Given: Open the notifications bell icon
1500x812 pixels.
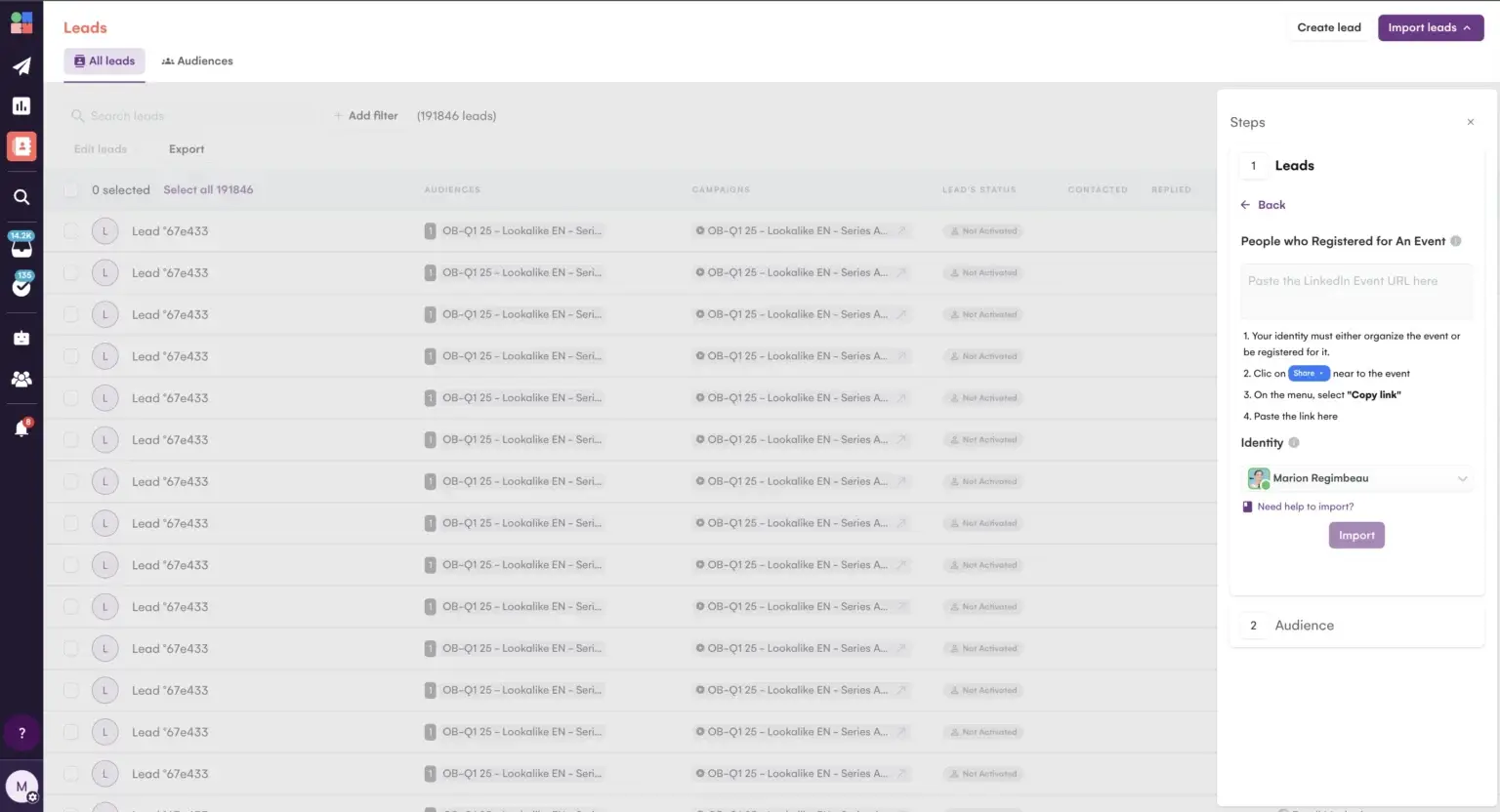Looking at the screenshot, I should coord(21,427).
